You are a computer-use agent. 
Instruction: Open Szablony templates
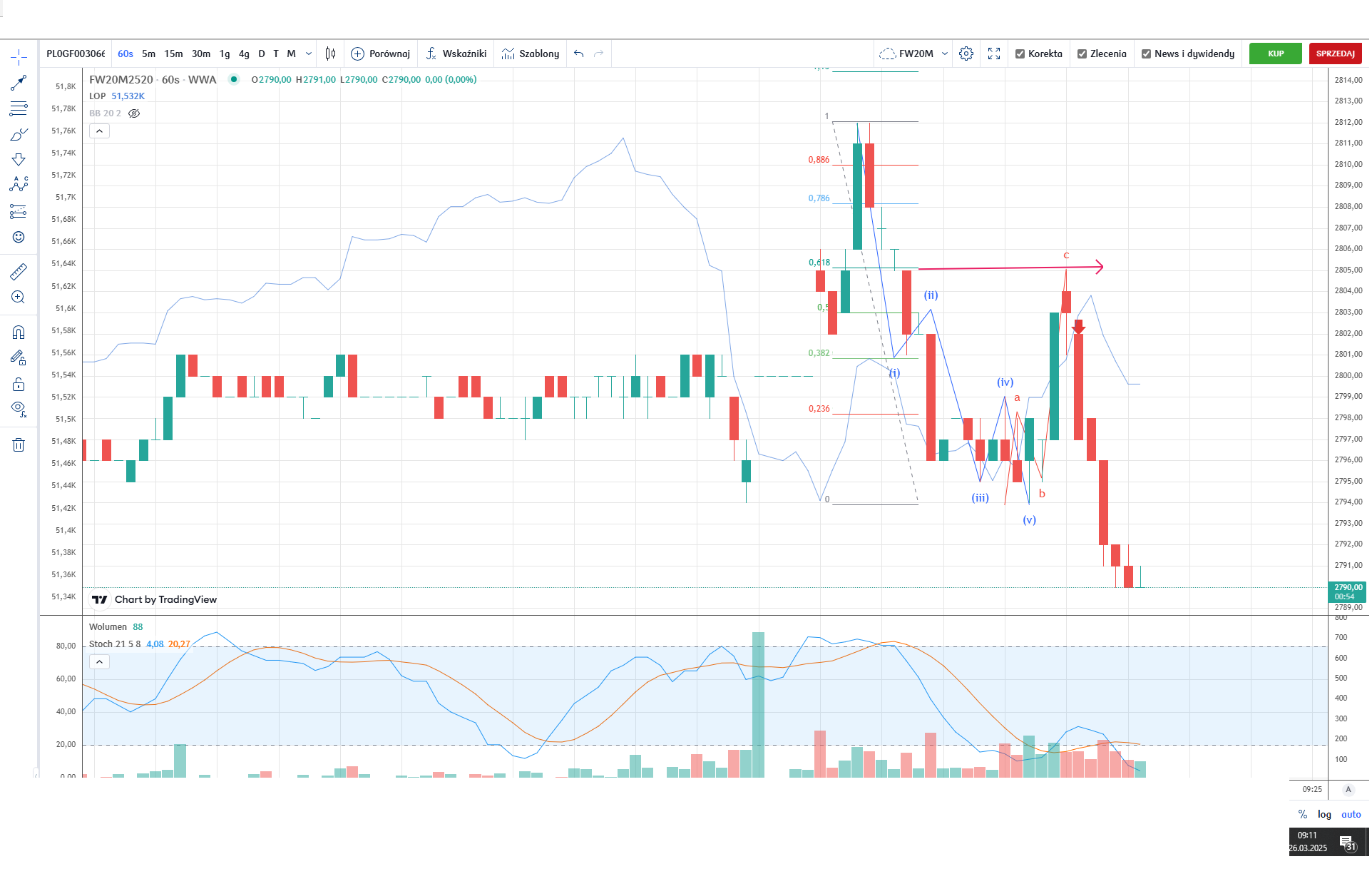pos(530,54)
